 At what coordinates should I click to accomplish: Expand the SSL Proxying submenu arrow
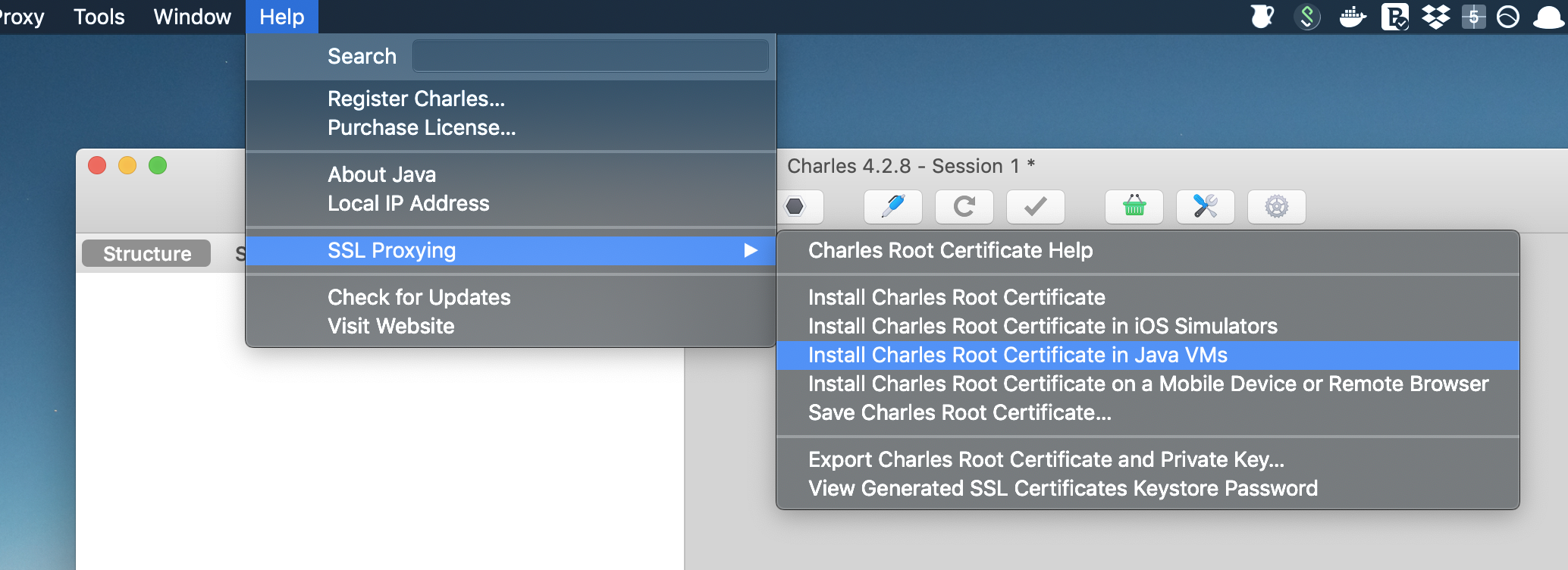coord(751,250)
